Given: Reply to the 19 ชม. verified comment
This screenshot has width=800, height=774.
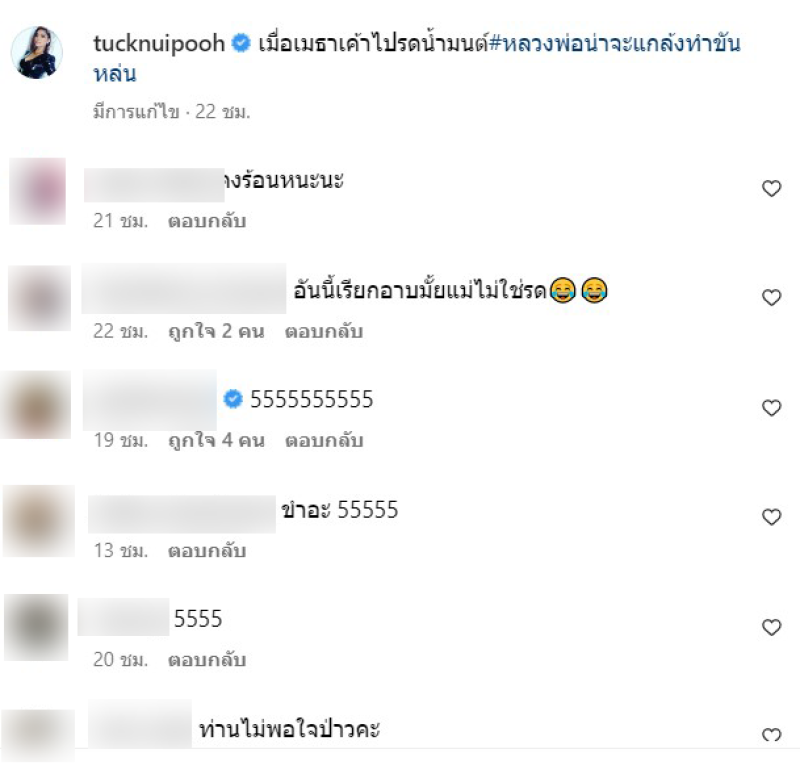Looking at the screenshot, I should point(324,441).
